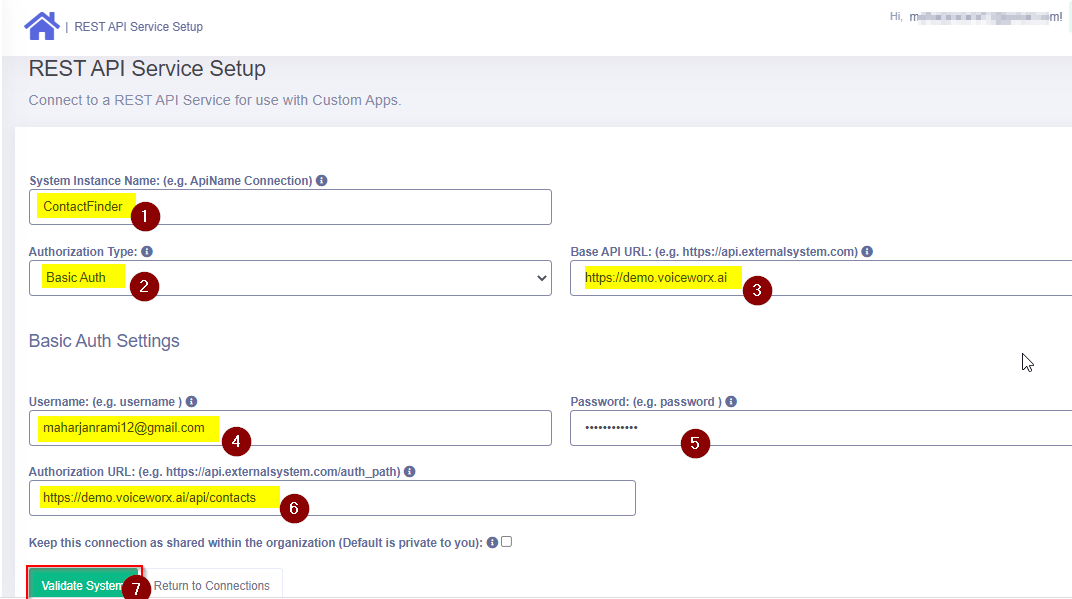Screen dimensions: 1072x599
Task: Click info icon beside the shared connection option
Action: click(492, 542)
